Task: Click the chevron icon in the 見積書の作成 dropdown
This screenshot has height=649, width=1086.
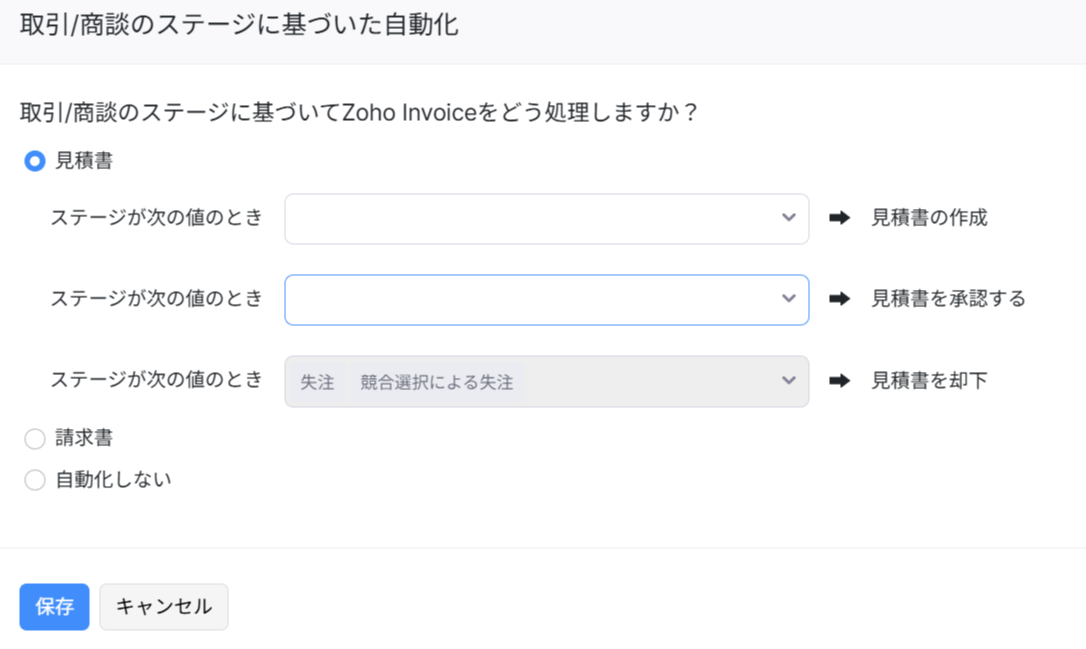Action: point(789,218)
